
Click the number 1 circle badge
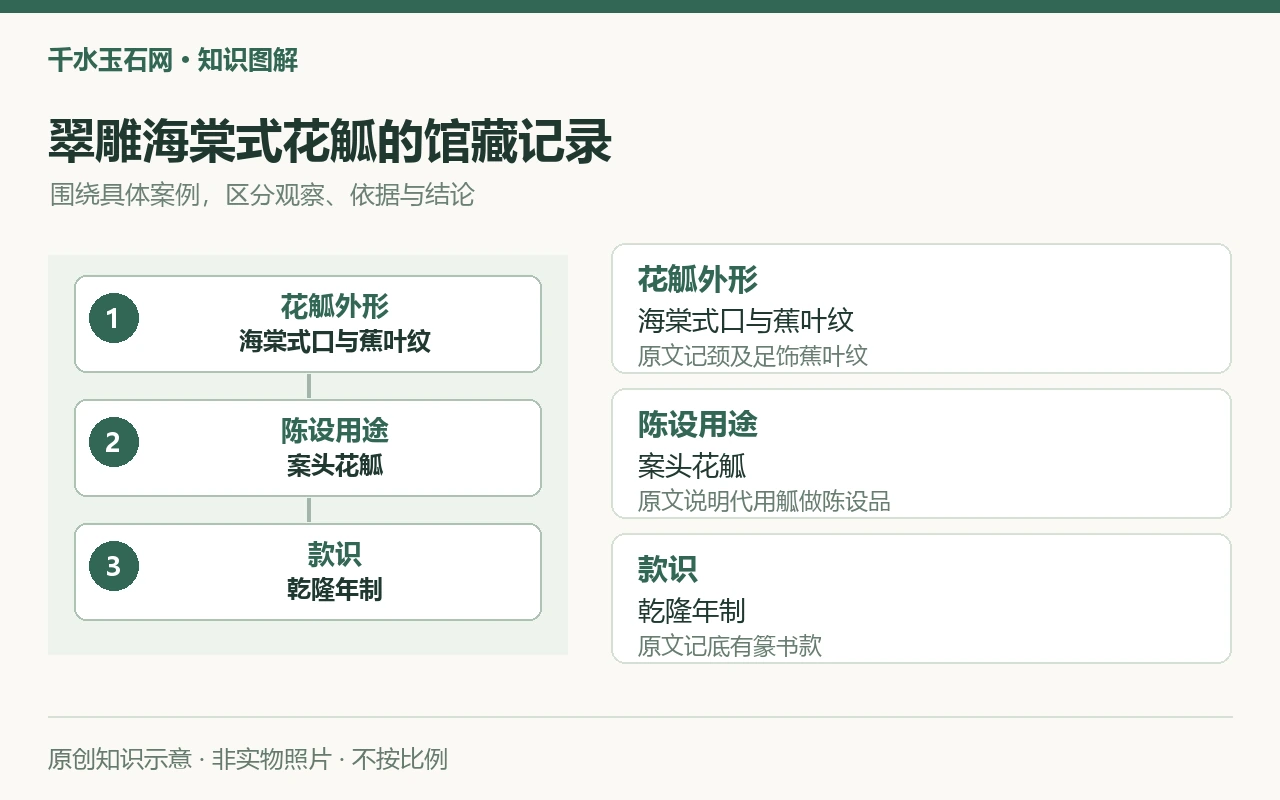pos(113,318)
